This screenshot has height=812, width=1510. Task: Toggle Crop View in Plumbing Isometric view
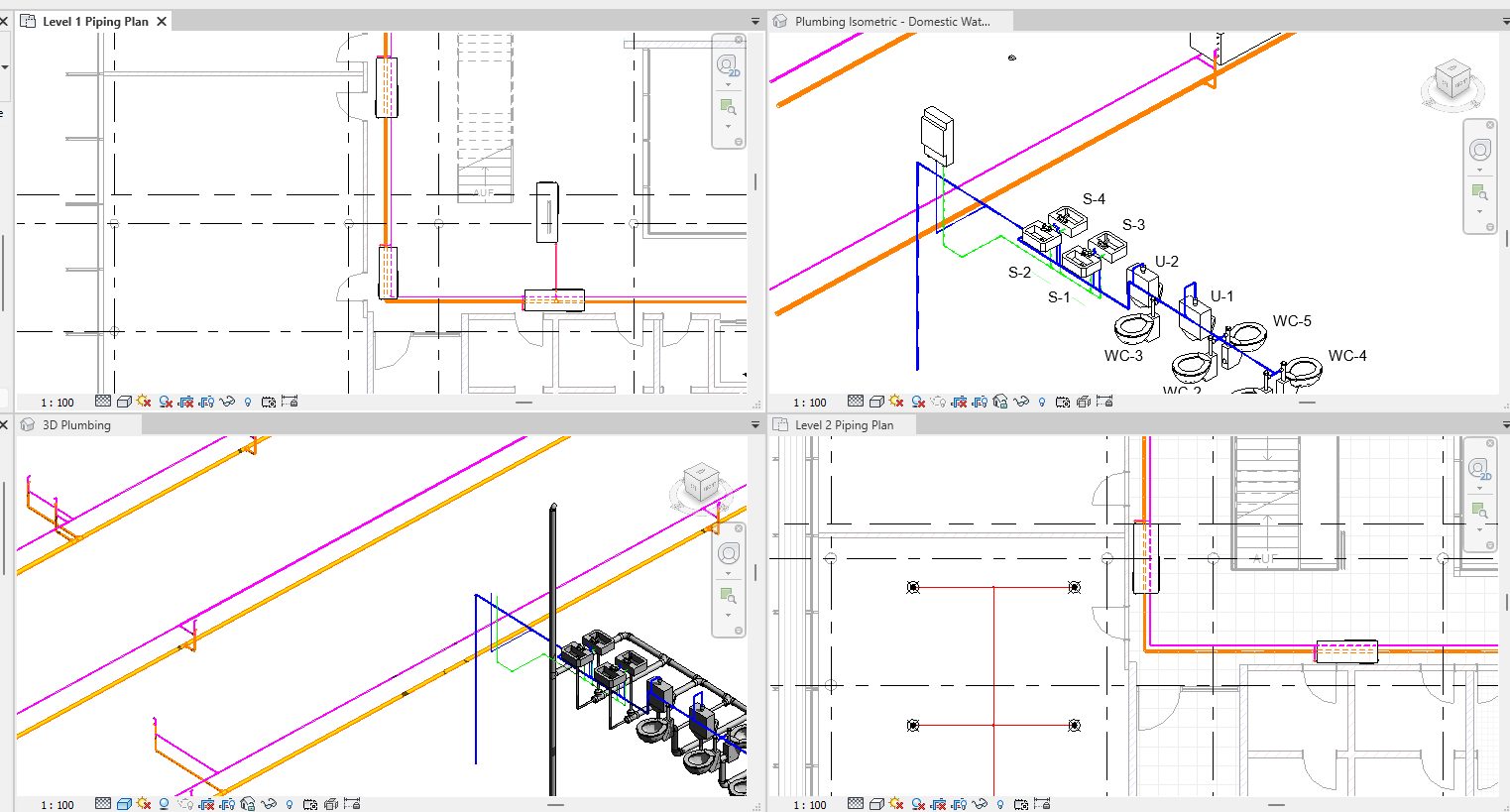[959, 402]
